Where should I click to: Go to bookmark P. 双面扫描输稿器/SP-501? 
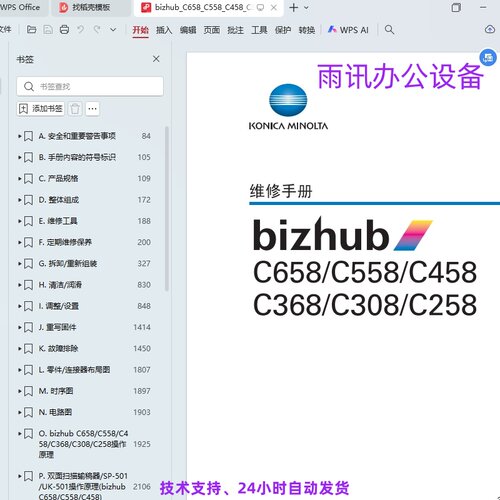pyautogui.click(x=83, y=487)
